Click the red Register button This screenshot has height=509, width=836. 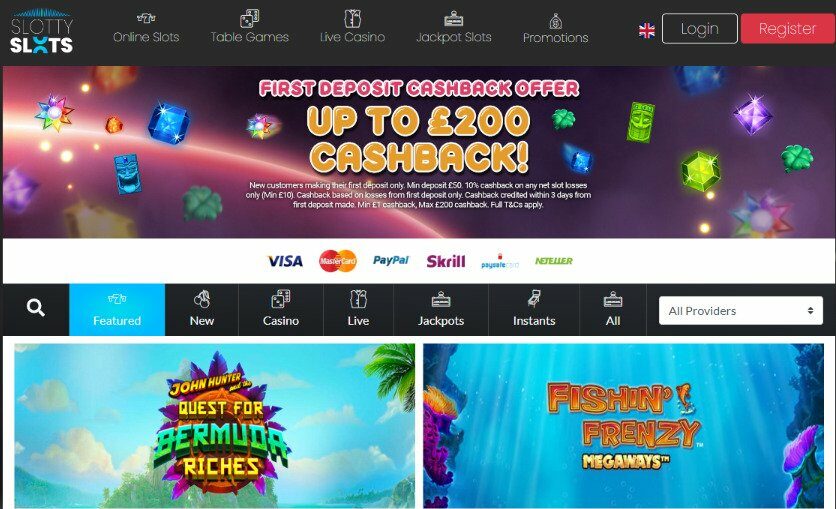click(787, 29)
